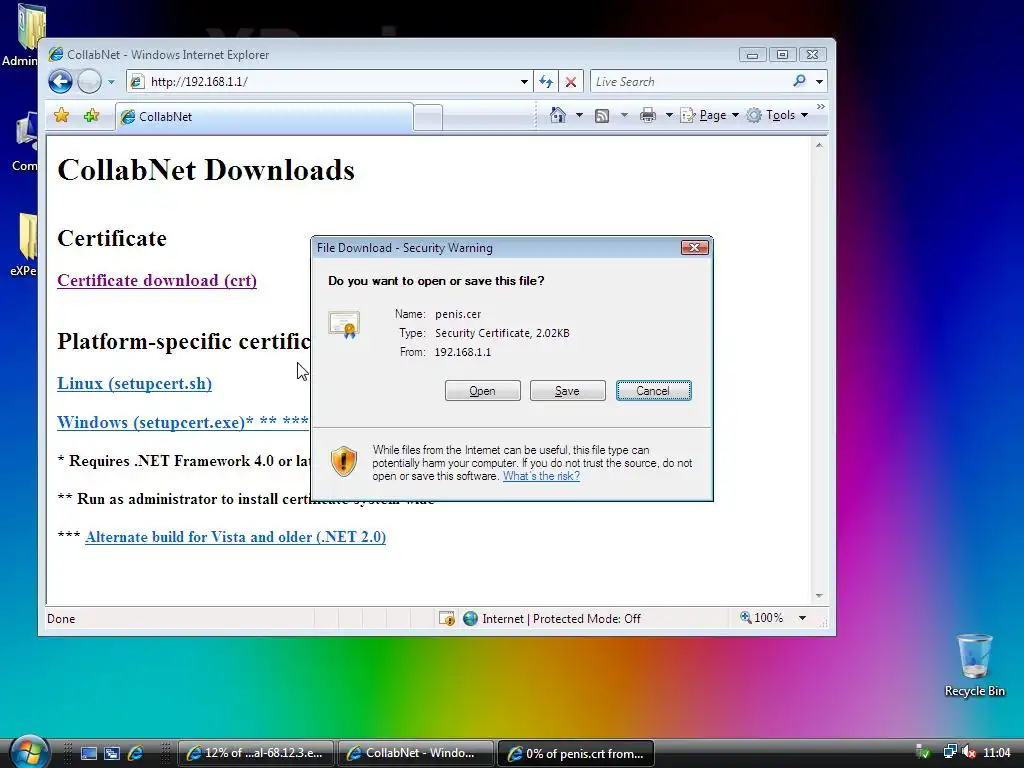The image size is (1024, 768).
Task: Click Internet | Protected Mode: Off status
Action: tap(552, 618)
